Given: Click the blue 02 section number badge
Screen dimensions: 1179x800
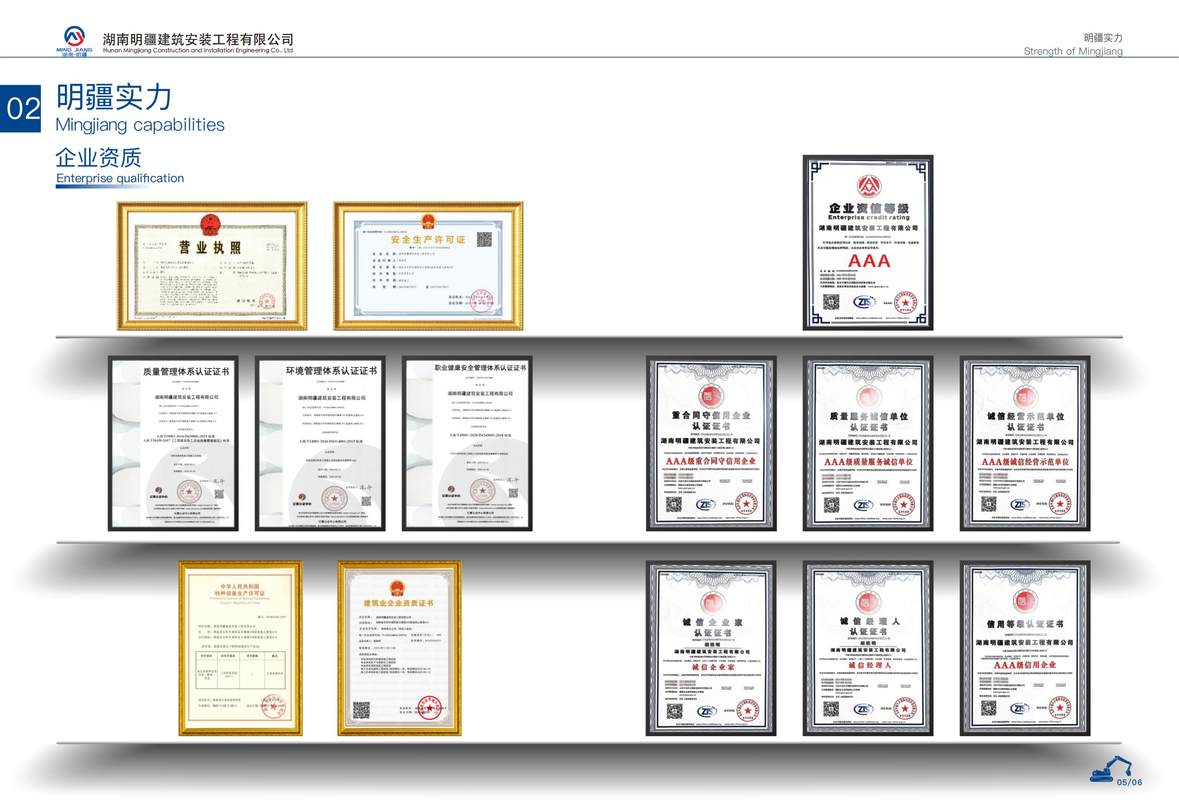Looking at the screenshot, I should coord(22,109).
